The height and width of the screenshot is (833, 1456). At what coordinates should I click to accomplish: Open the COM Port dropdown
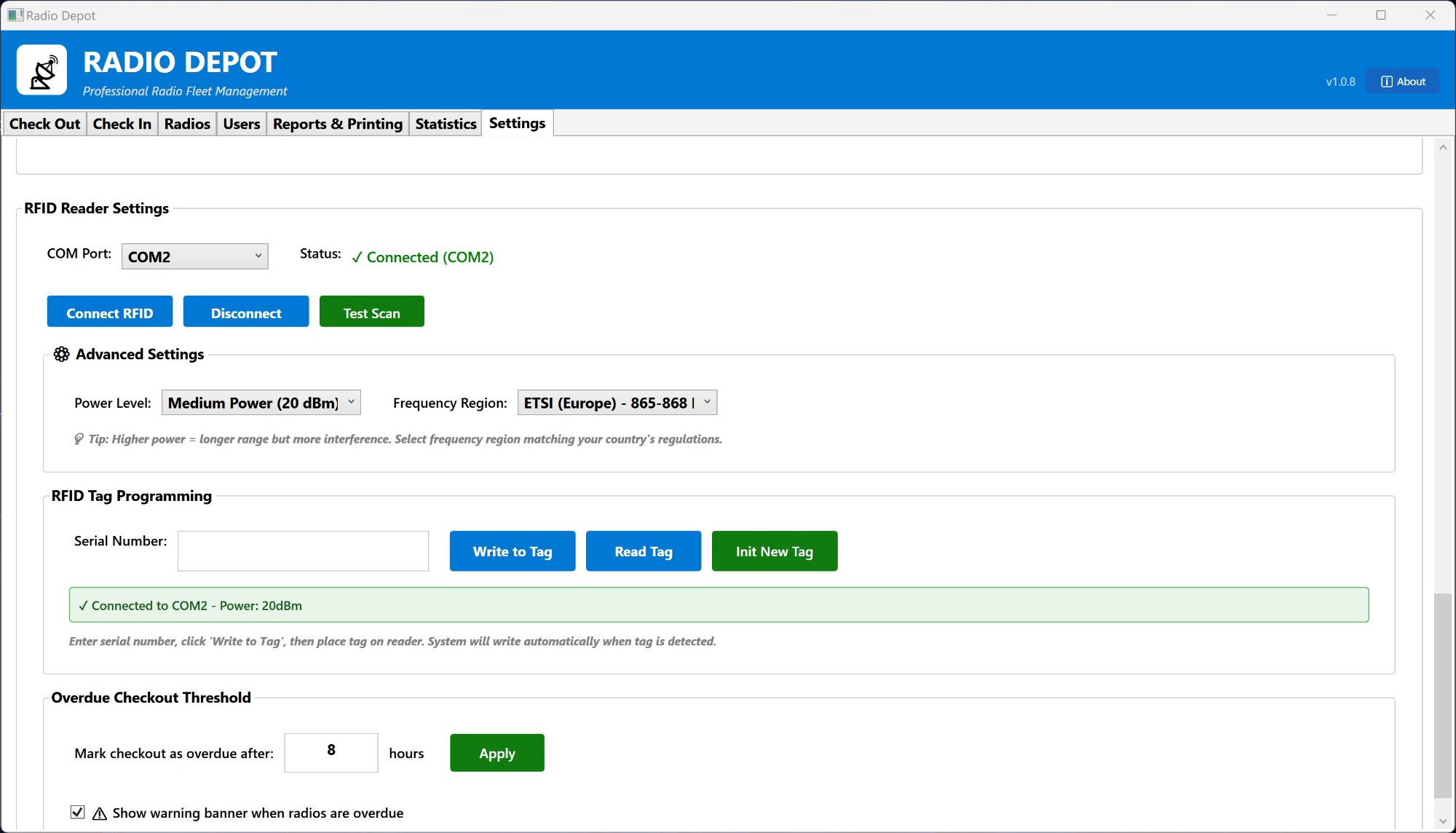(194, 256)
